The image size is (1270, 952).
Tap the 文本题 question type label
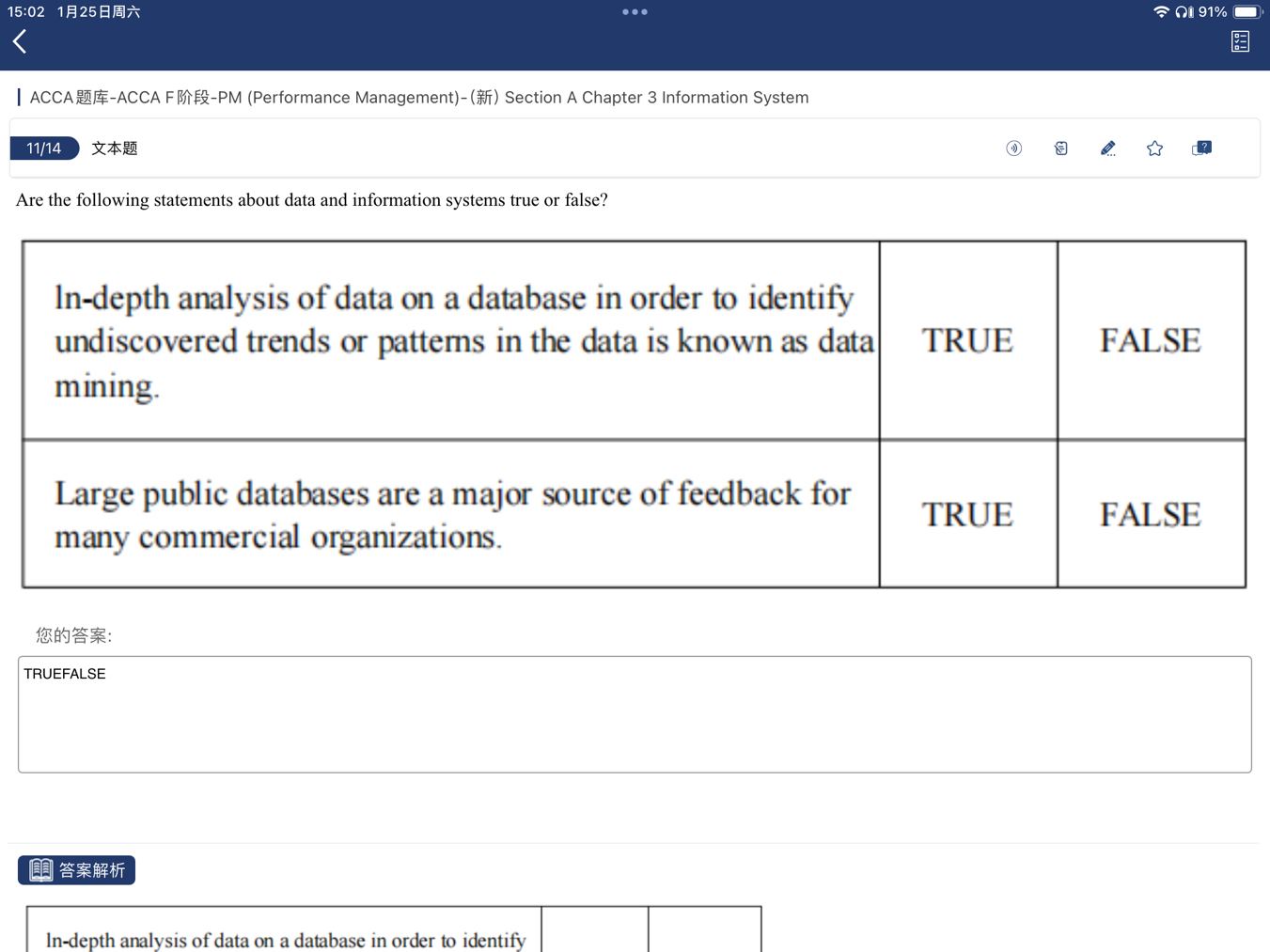tap(115, 148)
